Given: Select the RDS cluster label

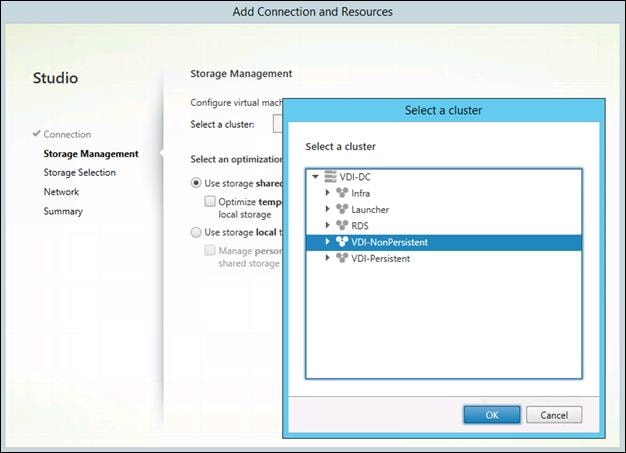Looking at the screenshot, I should click(x=360, y=226).
